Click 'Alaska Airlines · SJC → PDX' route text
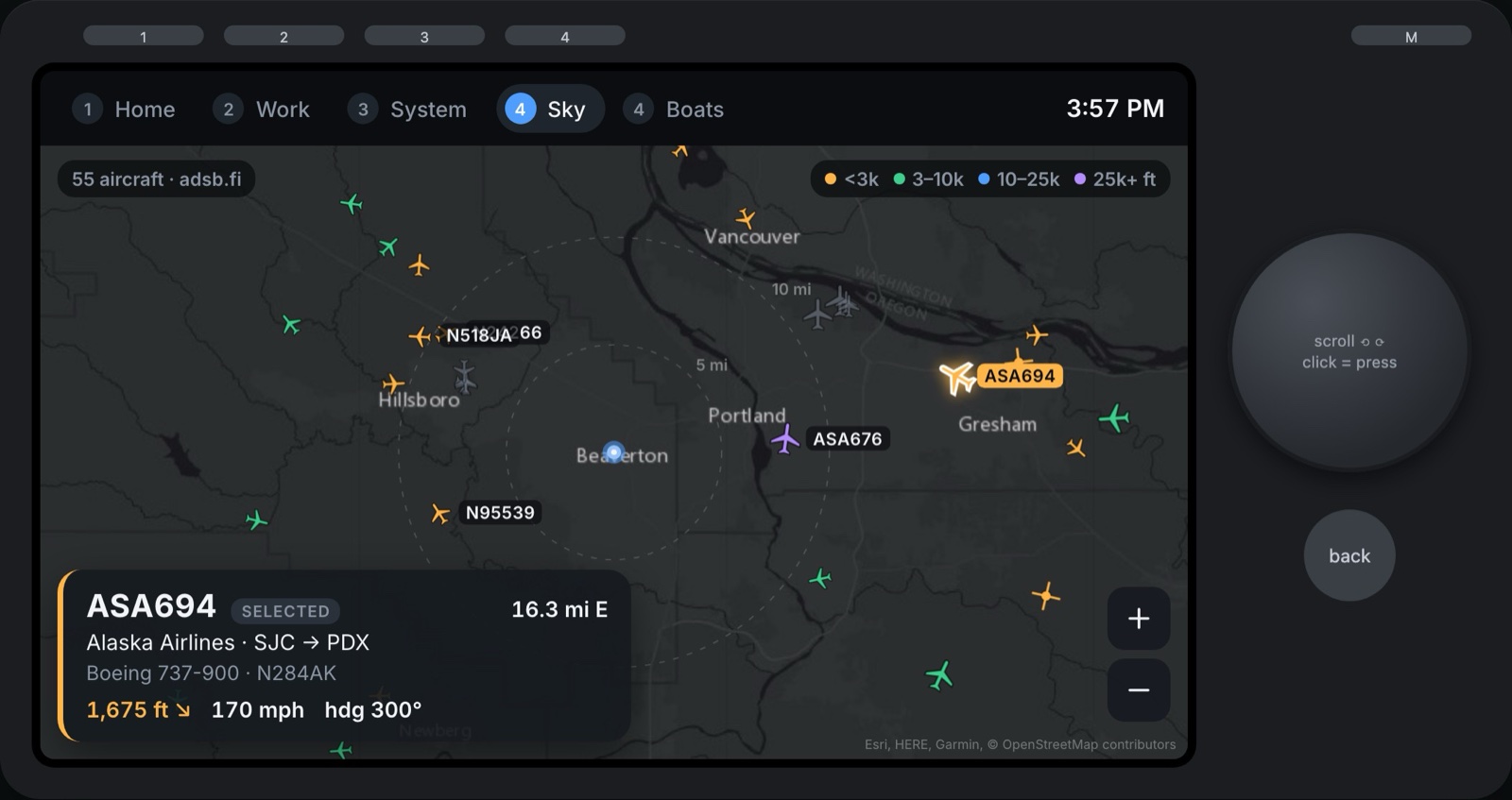The height and width of the screenshot is (800, 1512). [x=228, y=643]
